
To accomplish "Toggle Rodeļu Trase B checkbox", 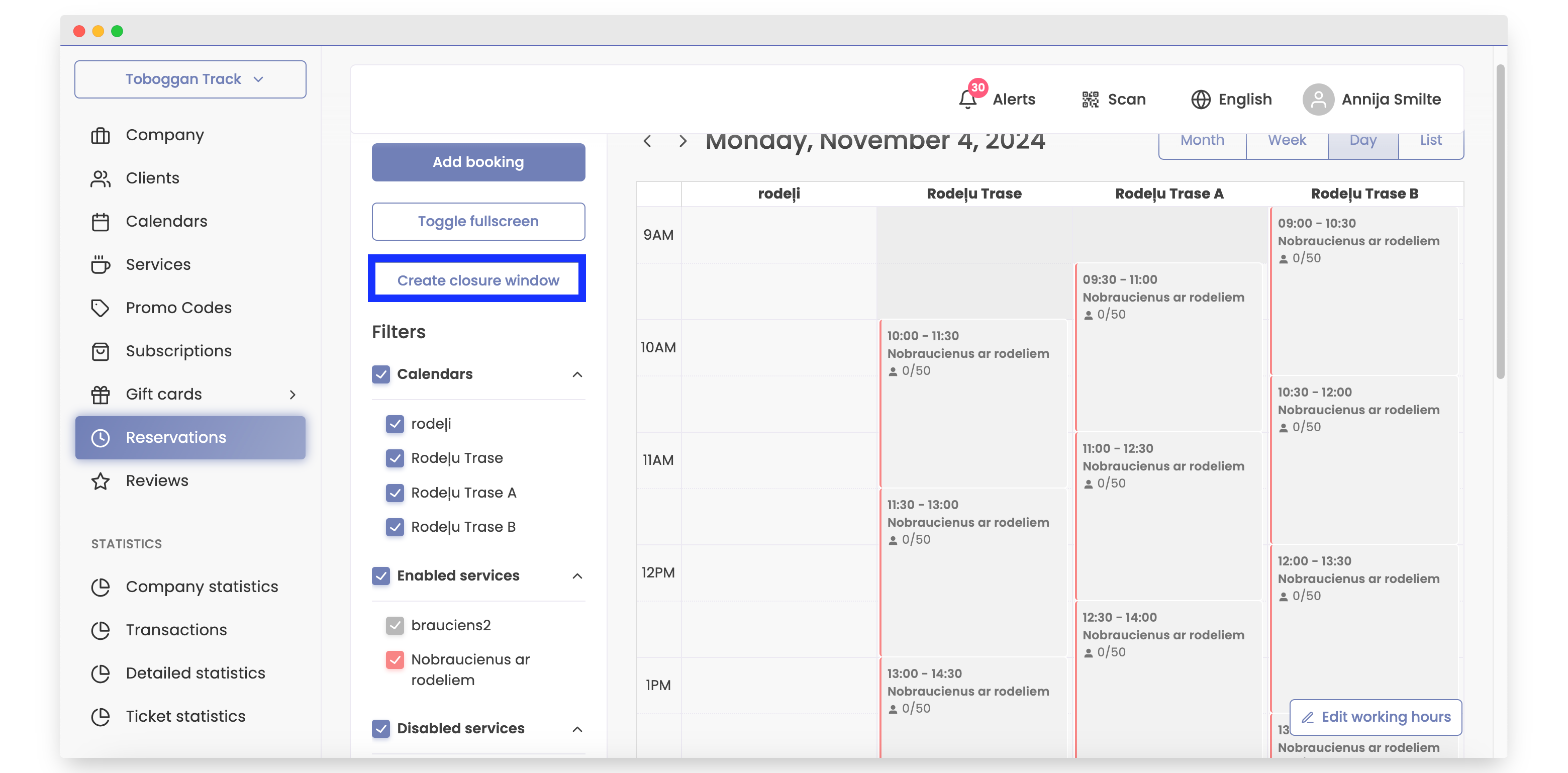I will pyautogui.click(x=395, y=527).
